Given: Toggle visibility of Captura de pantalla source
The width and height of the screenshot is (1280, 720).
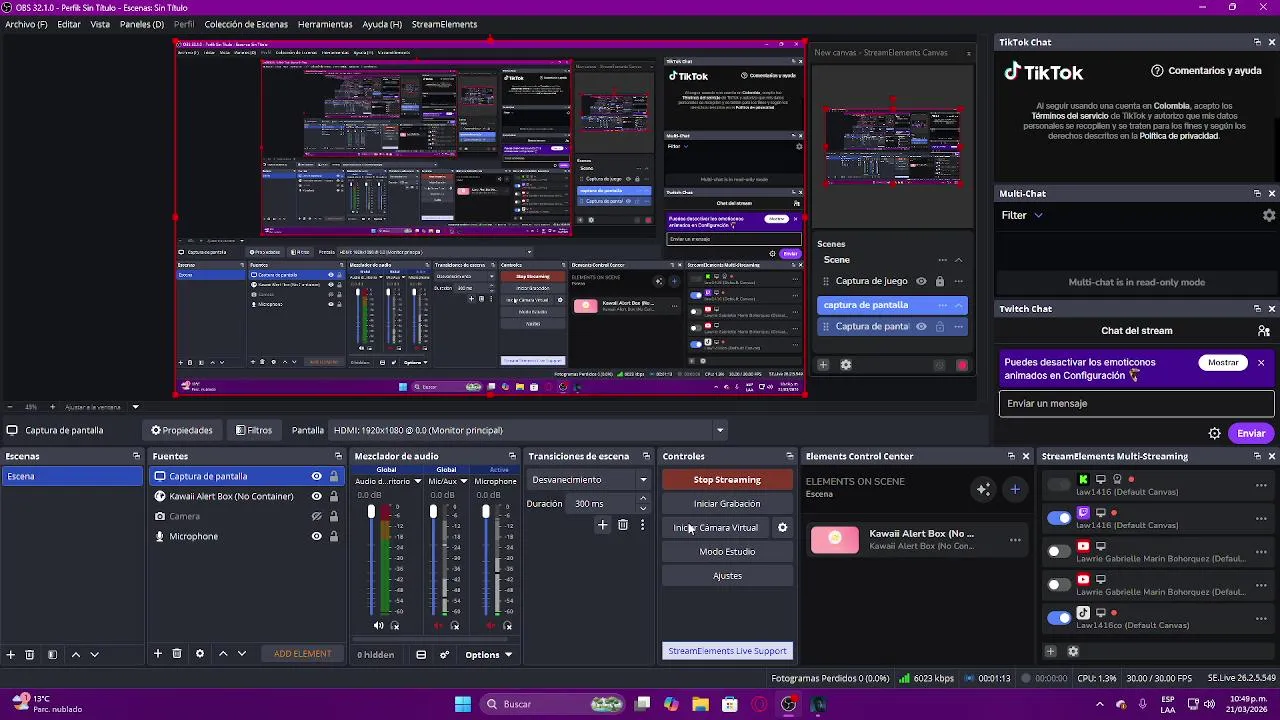Looking at the screenshot, I should 316,476.
